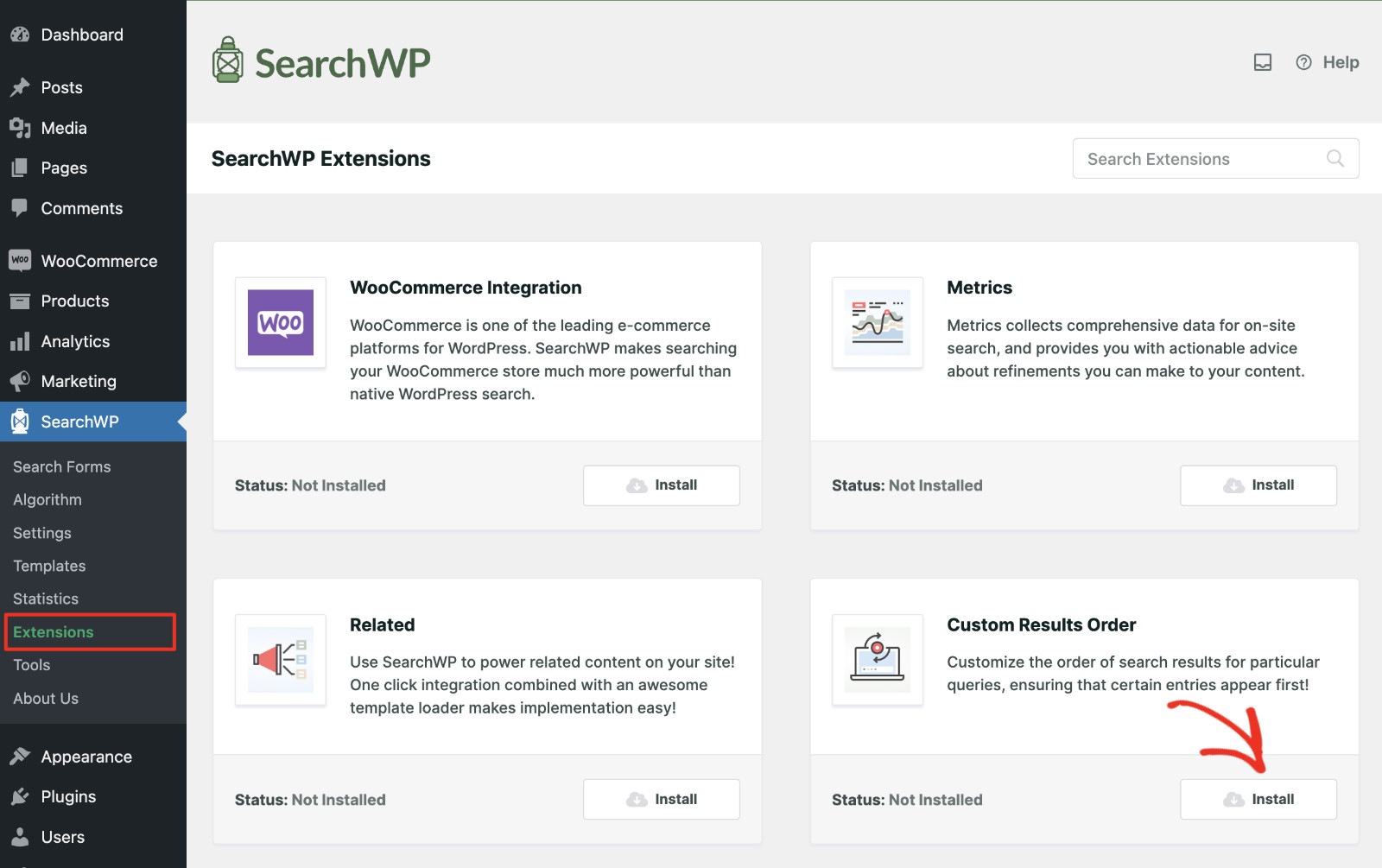Select the Statistics submenu entry
The width and height of the screenshot is (1382, 868).
(45, 598)
